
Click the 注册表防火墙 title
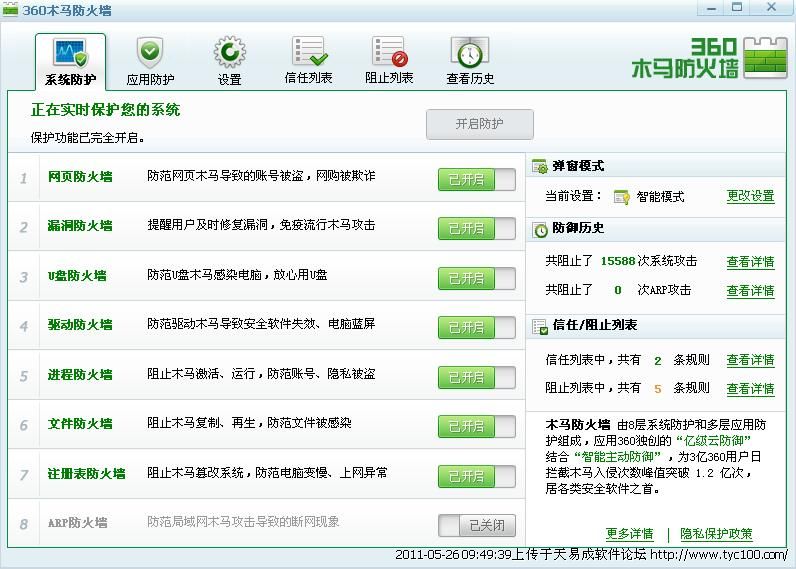coord(86,474)
